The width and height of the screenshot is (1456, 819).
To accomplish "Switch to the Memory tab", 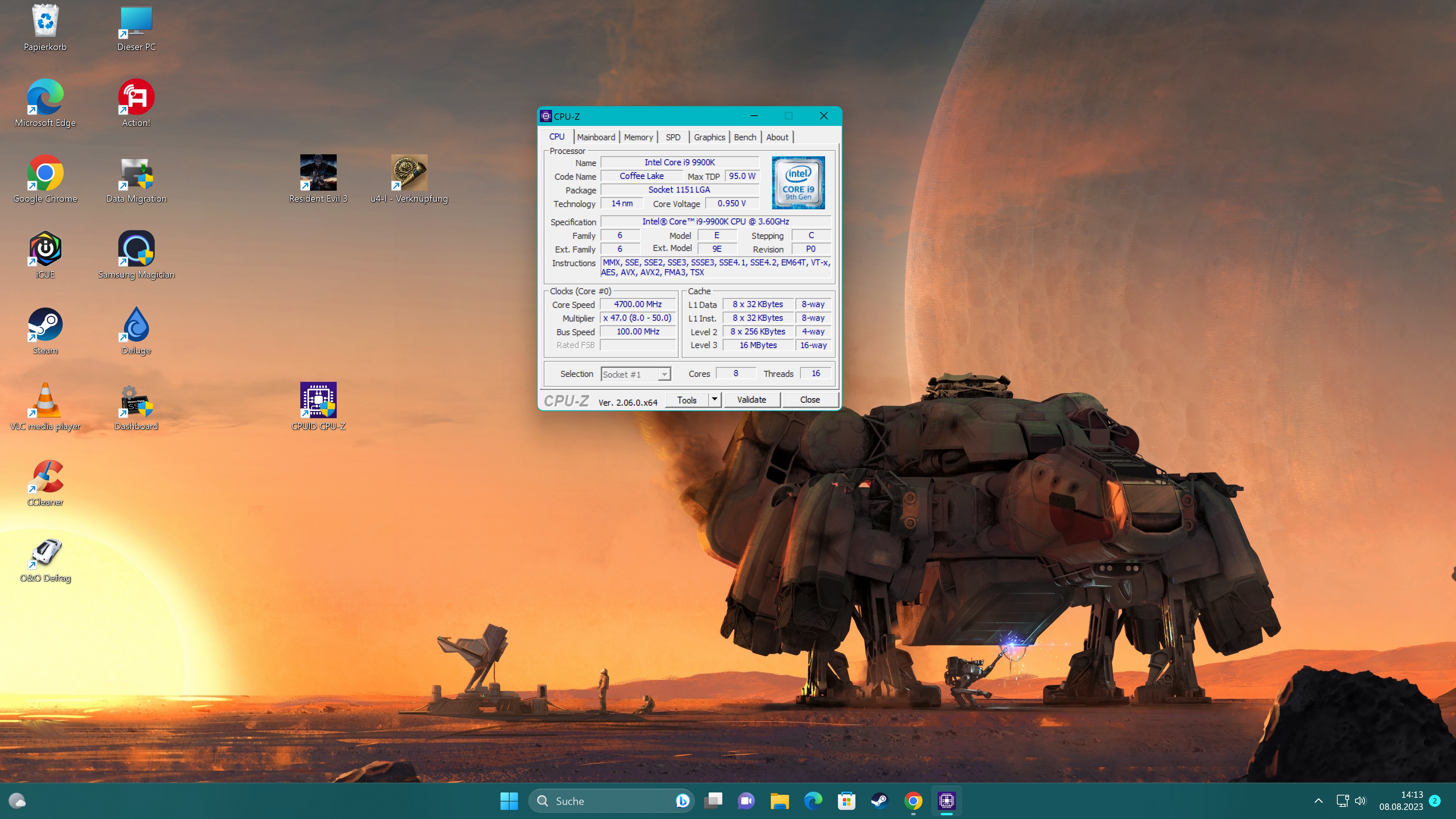I will [638, 137].
